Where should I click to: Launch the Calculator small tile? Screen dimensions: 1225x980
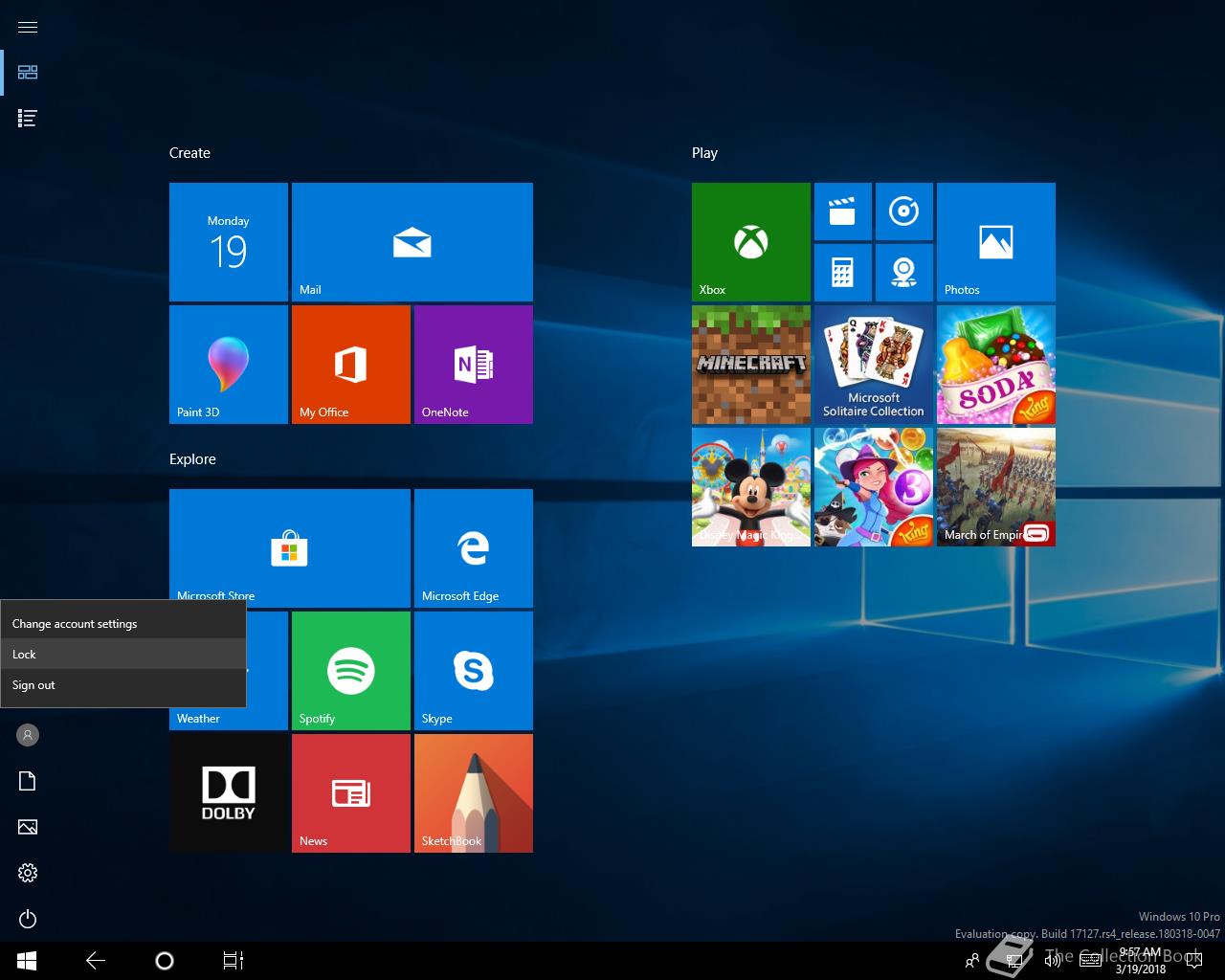[843, 273]
